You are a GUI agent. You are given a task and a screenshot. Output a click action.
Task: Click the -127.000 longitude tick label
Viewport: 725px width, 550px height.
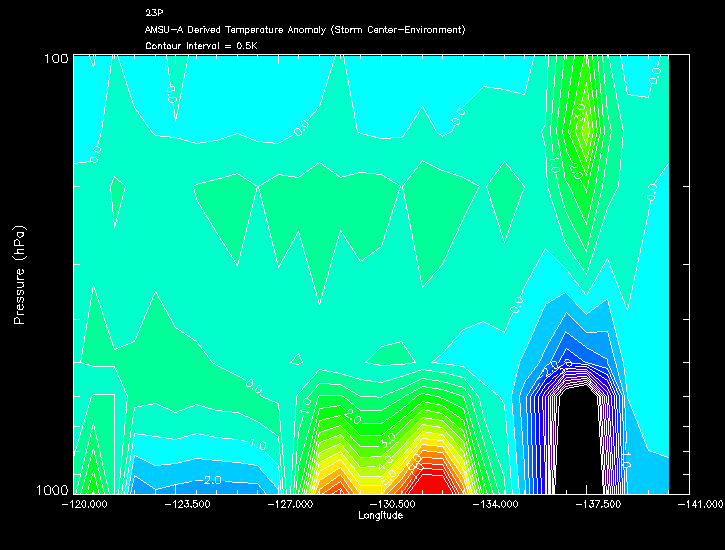(x=289, y=505)
